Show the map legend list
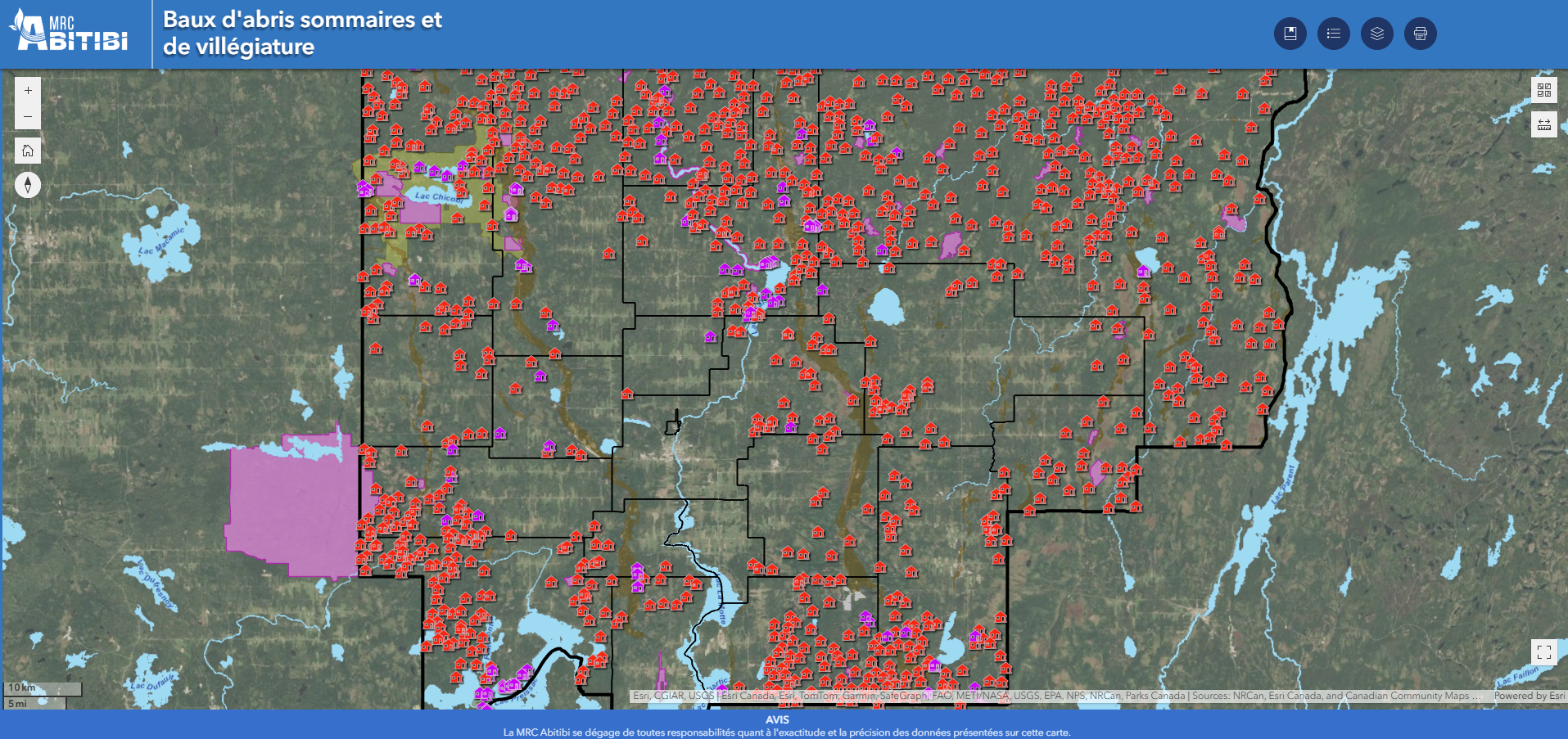This screenshot has height=739, width=1568. pos(1333,34)
